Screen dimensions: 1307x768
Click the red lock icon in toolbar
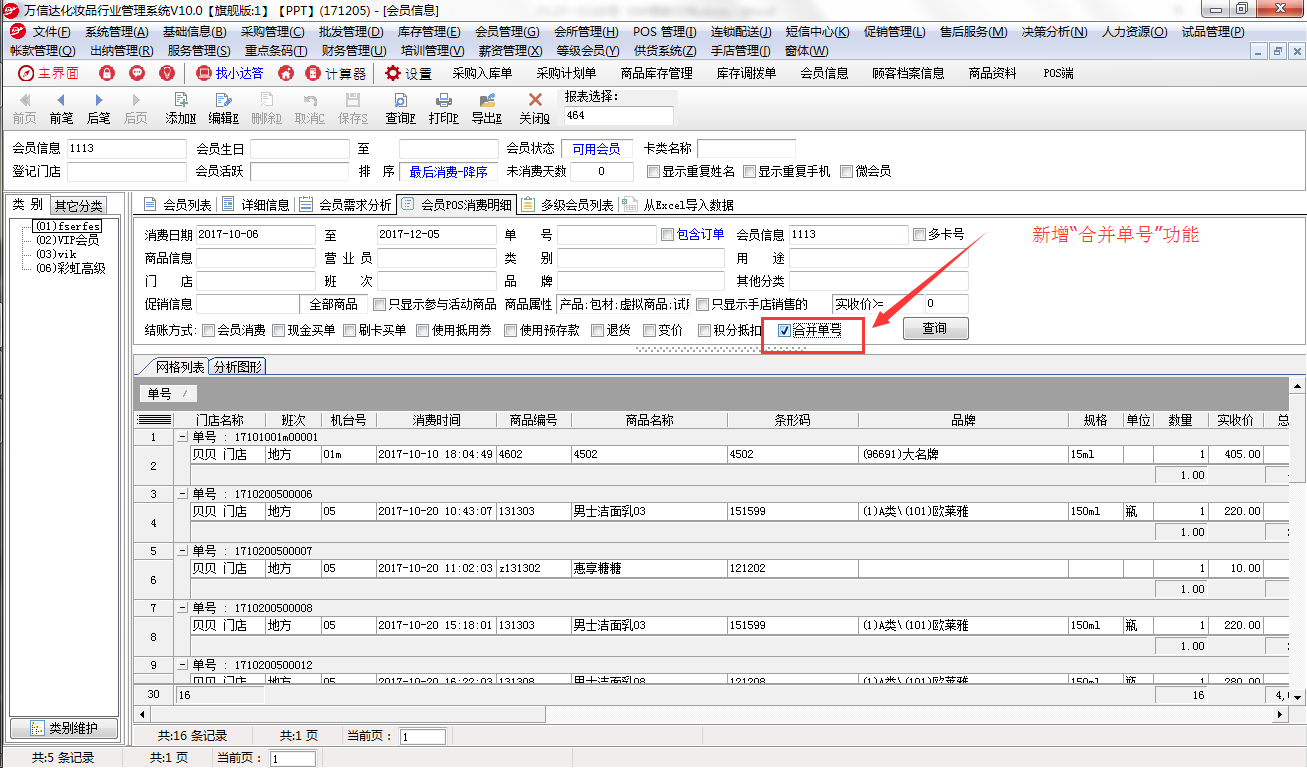point(107,73)
